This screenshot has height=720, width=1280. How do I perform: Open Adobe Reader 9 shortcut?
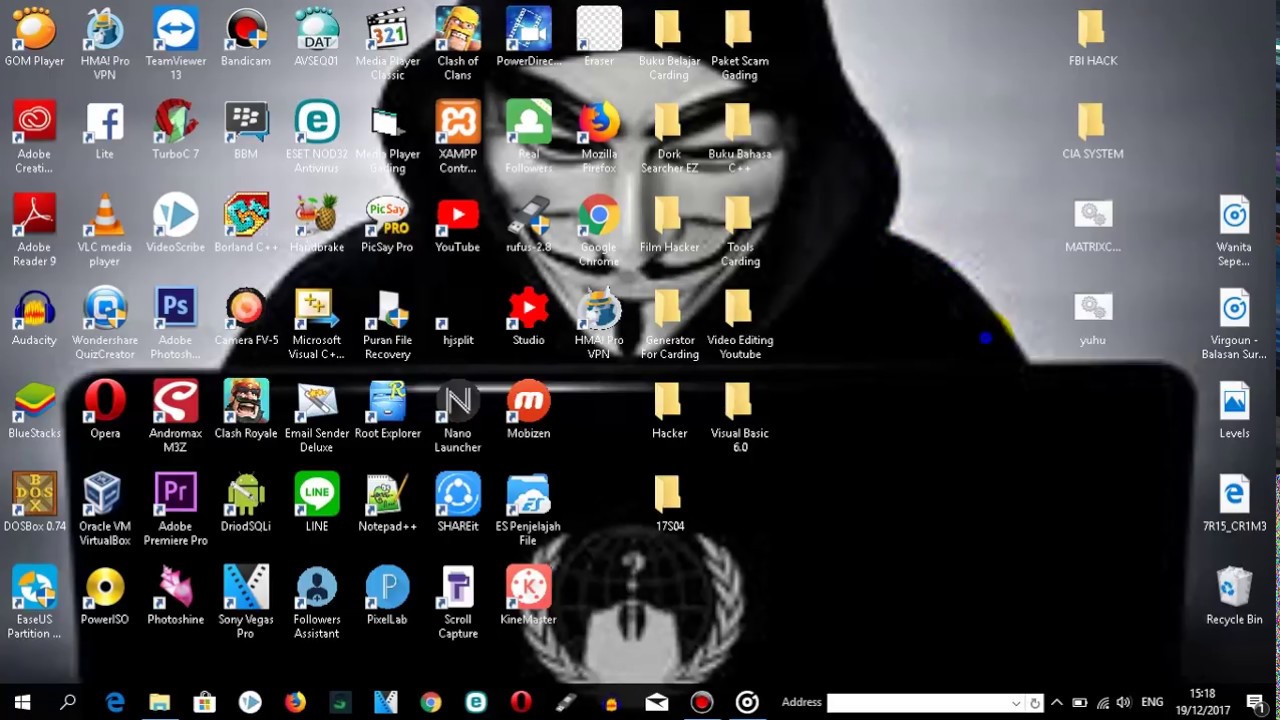pyautogui.click(x=34, y=230)
